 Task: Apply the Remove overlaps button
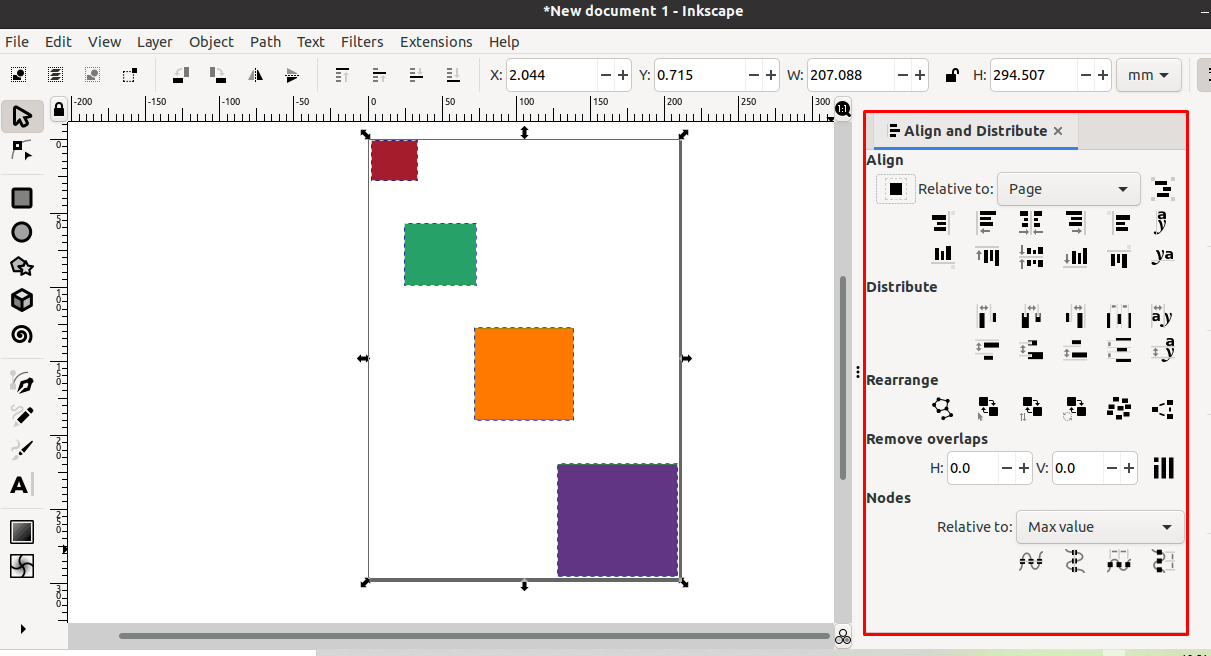tap(1163, 467)
